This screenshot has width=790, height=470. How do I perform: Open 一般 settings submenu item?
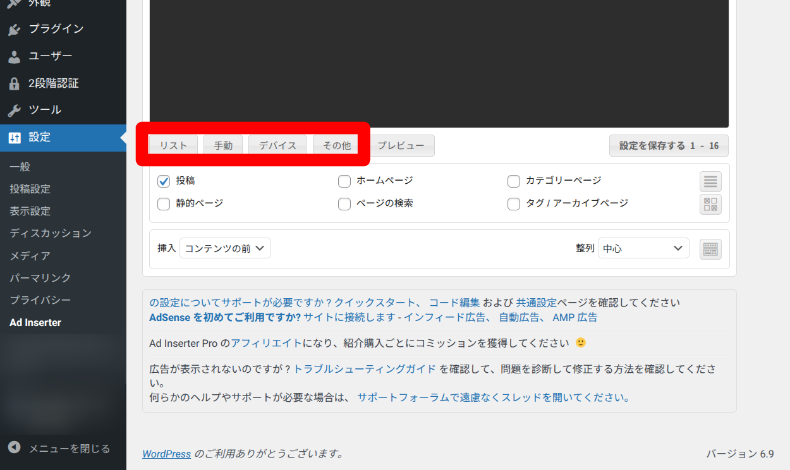pyautogui.click(x=20, y=167)
